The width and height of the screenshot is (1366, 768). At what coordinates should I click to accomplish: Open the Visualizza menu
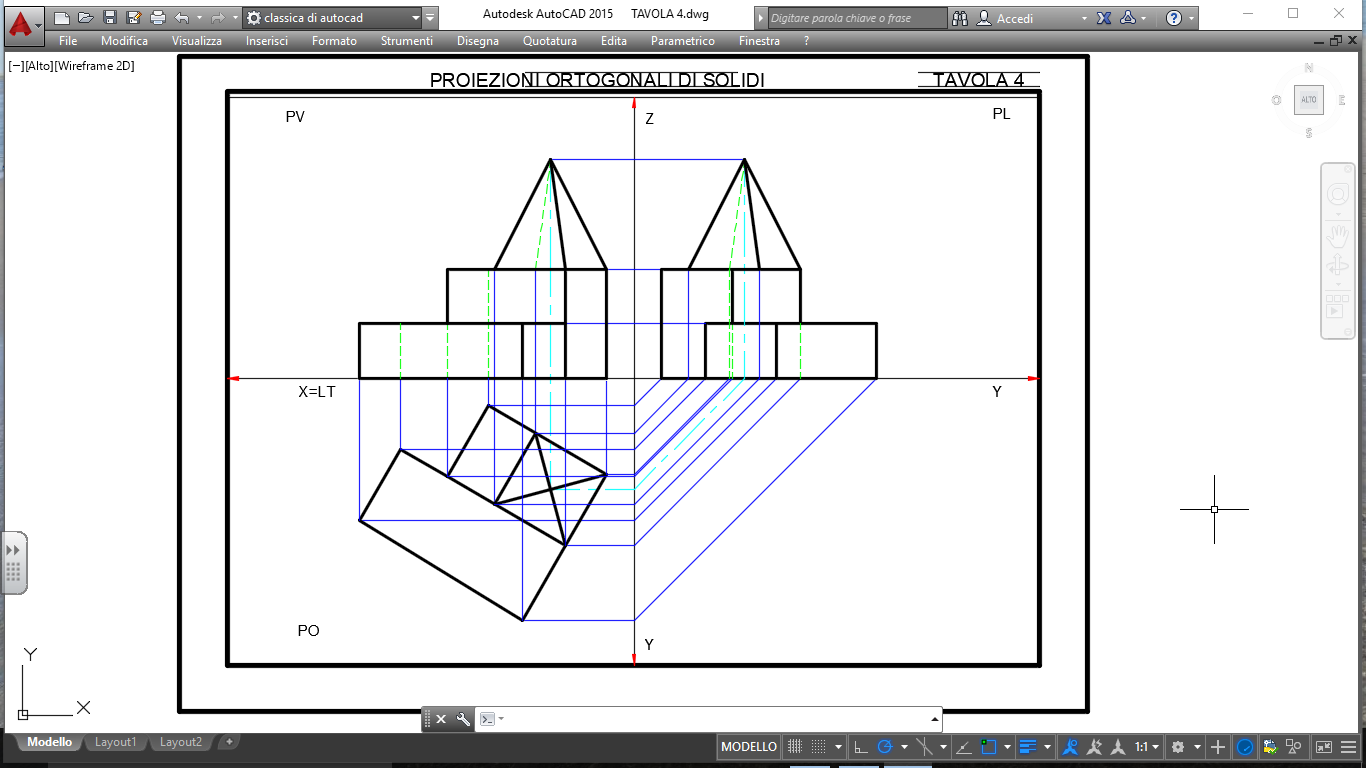coord(197,41)
